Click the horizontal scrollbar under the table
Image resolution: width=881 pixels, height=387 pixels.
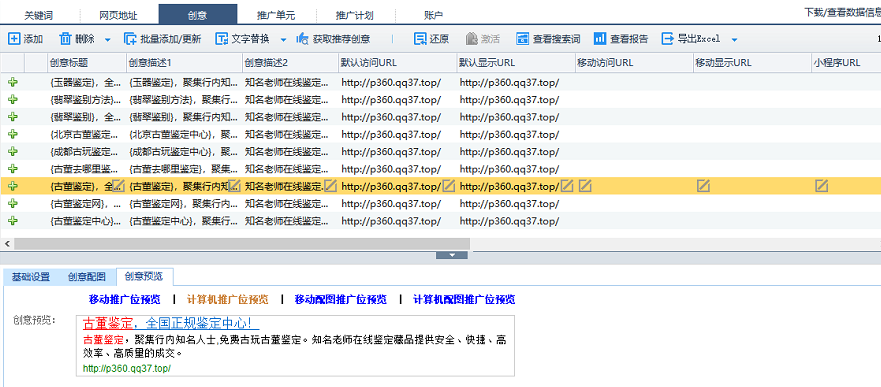[242, 244]
